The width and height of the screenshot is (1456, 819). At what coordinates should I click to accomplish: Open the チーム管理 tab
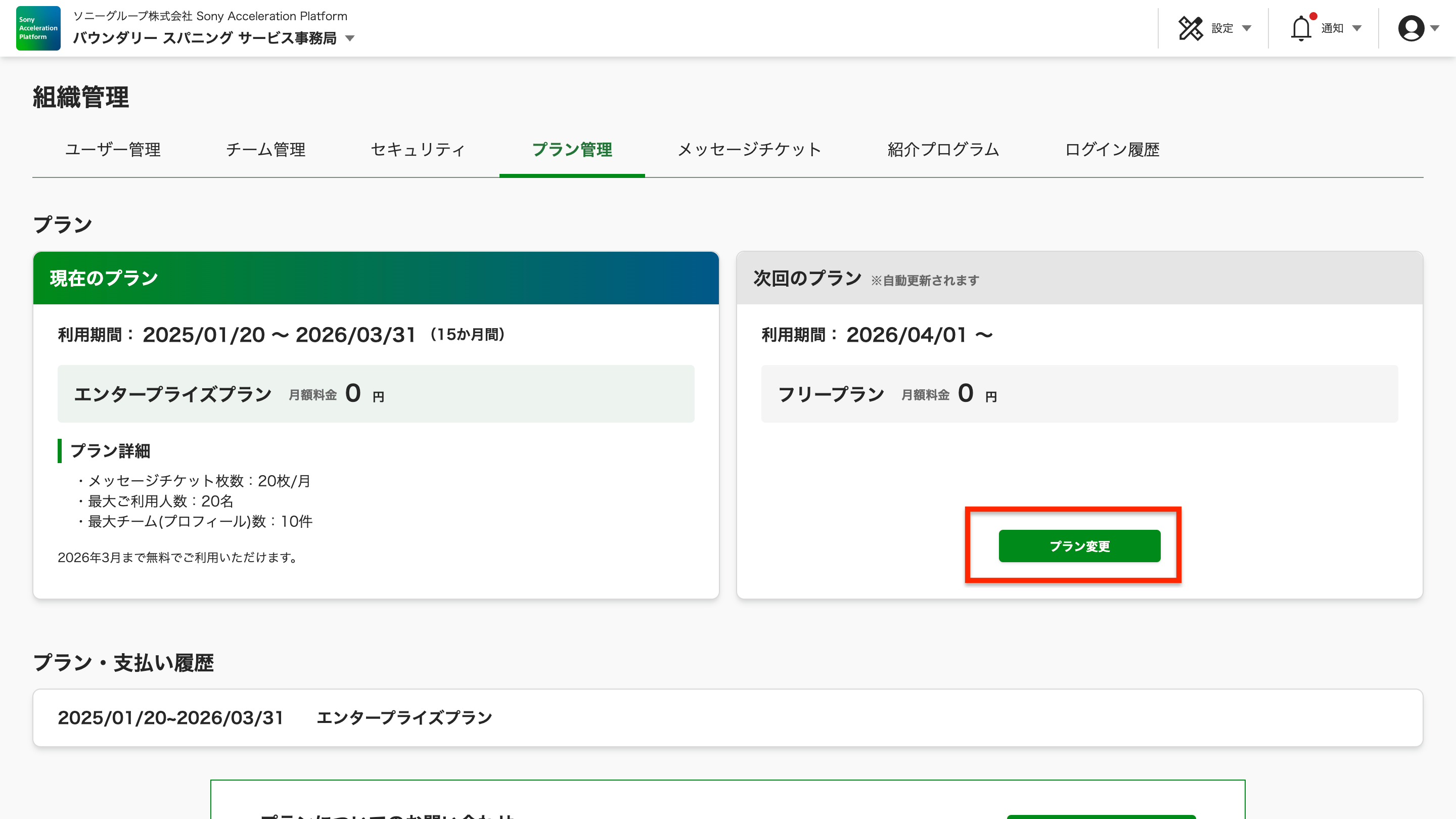265,150
